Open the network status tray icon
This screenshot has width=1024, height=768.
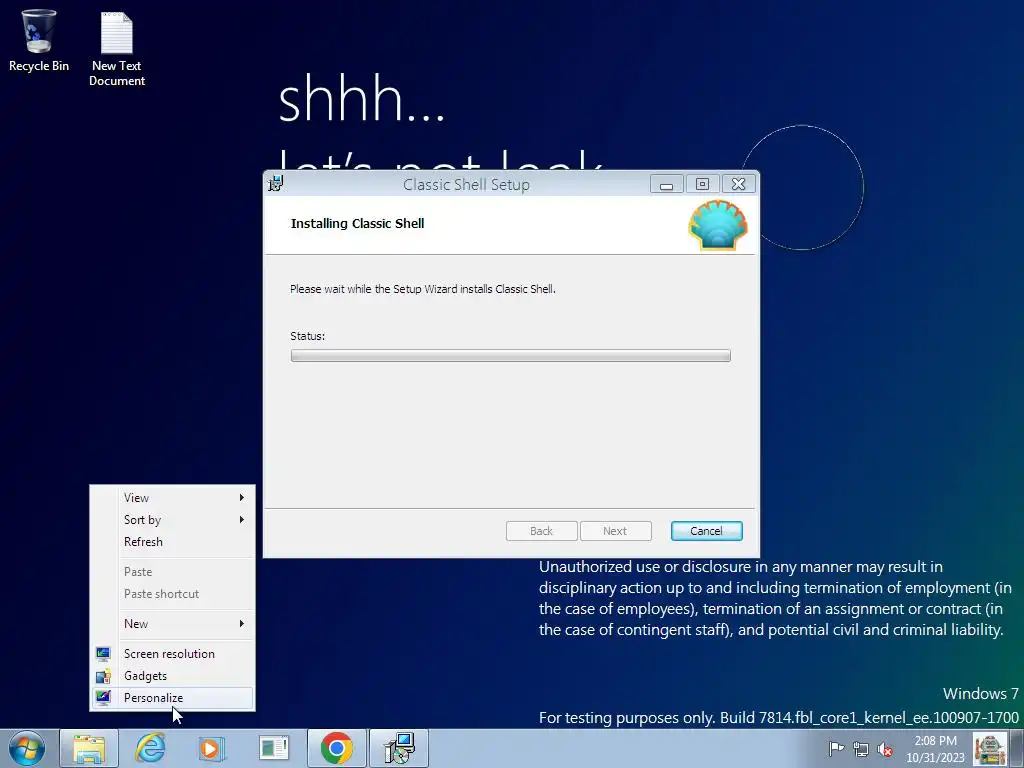861,749
